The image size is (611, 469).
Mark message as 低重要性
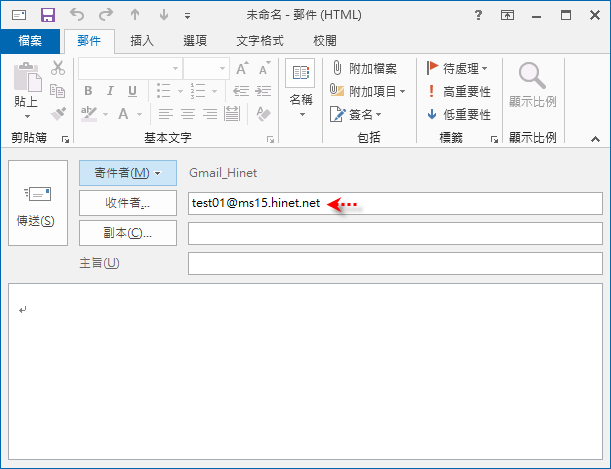pos(459,114)
